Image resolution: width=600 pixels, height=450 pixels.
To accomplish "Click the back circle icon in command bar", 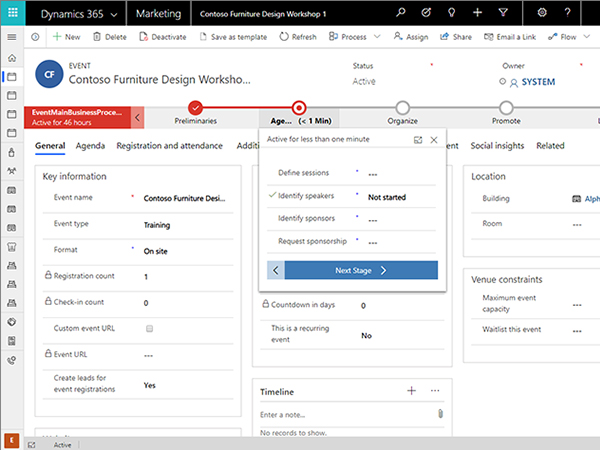I will point(35,37).
